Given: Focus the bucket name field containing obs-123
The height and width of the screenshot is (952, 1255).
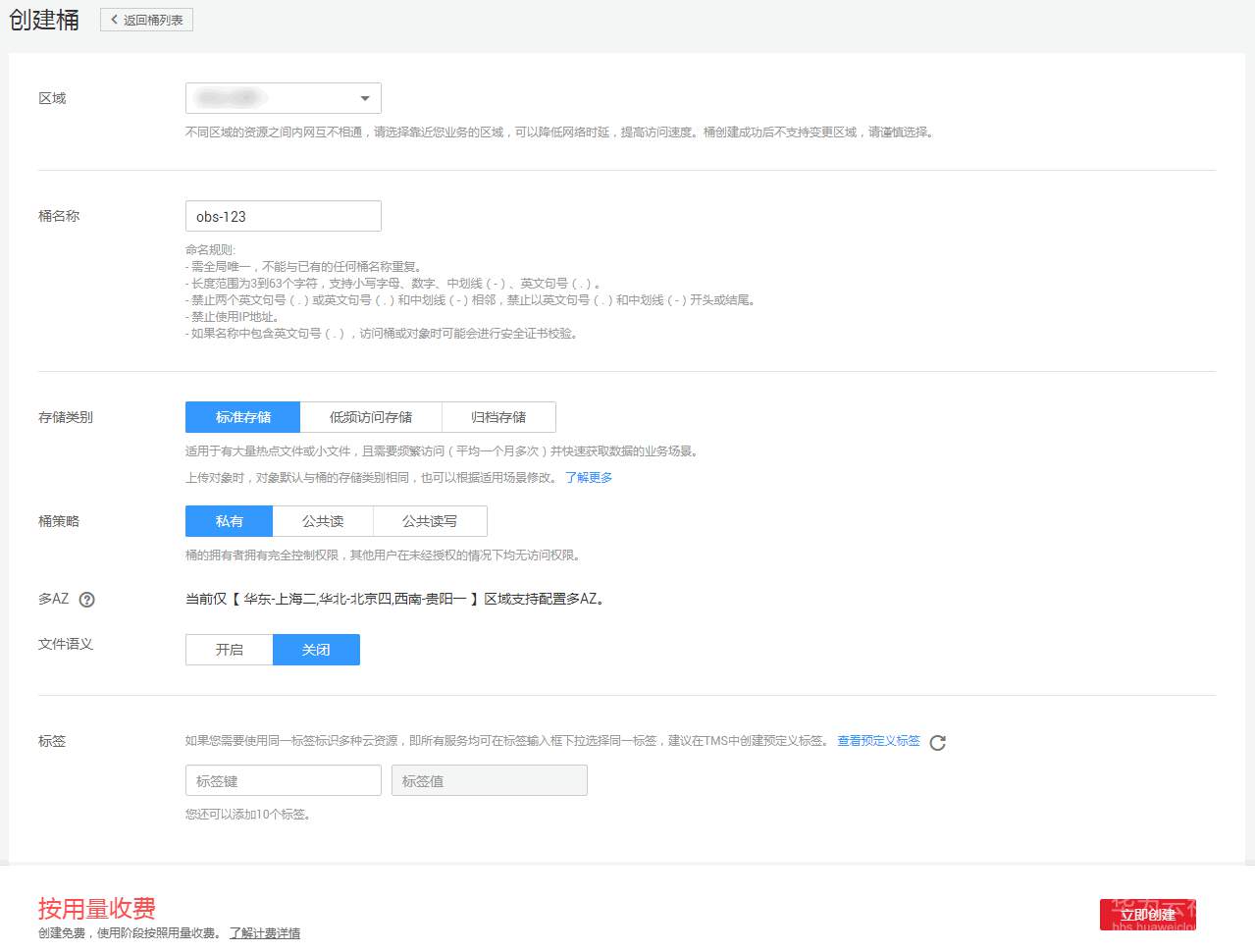Looking at the screenshot, I should 283,216.
